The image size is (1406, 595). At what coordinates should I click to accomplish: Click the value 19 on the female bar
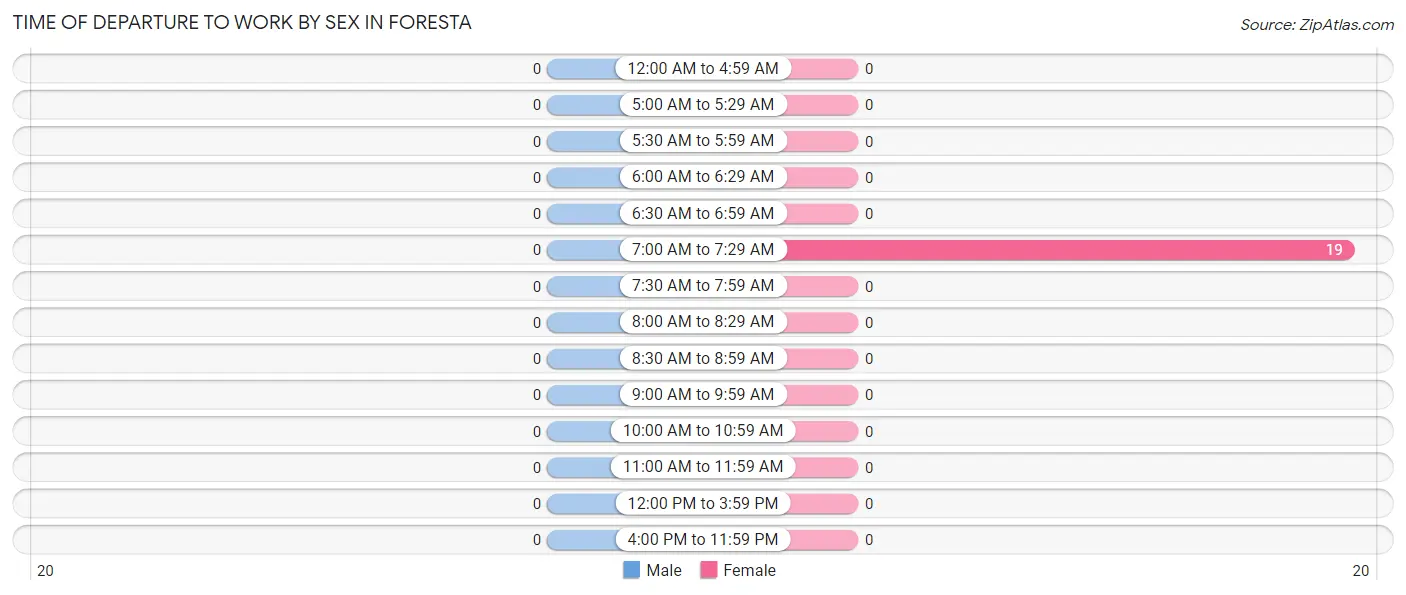pyautogui.click(x=1334, y=250)
